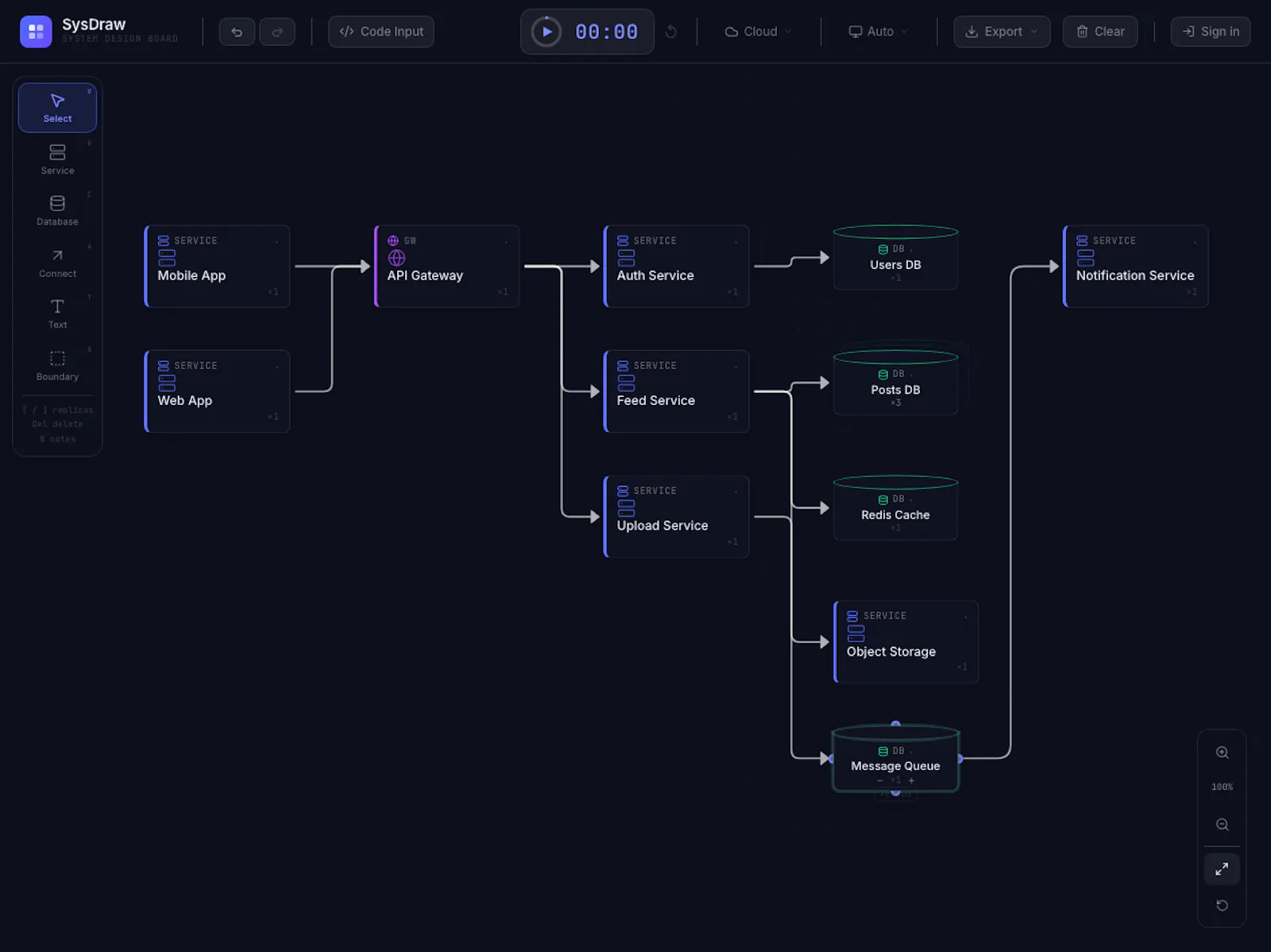Click the Web App server icon
This screenshot has height=952, width=1271.
(167, 383)
